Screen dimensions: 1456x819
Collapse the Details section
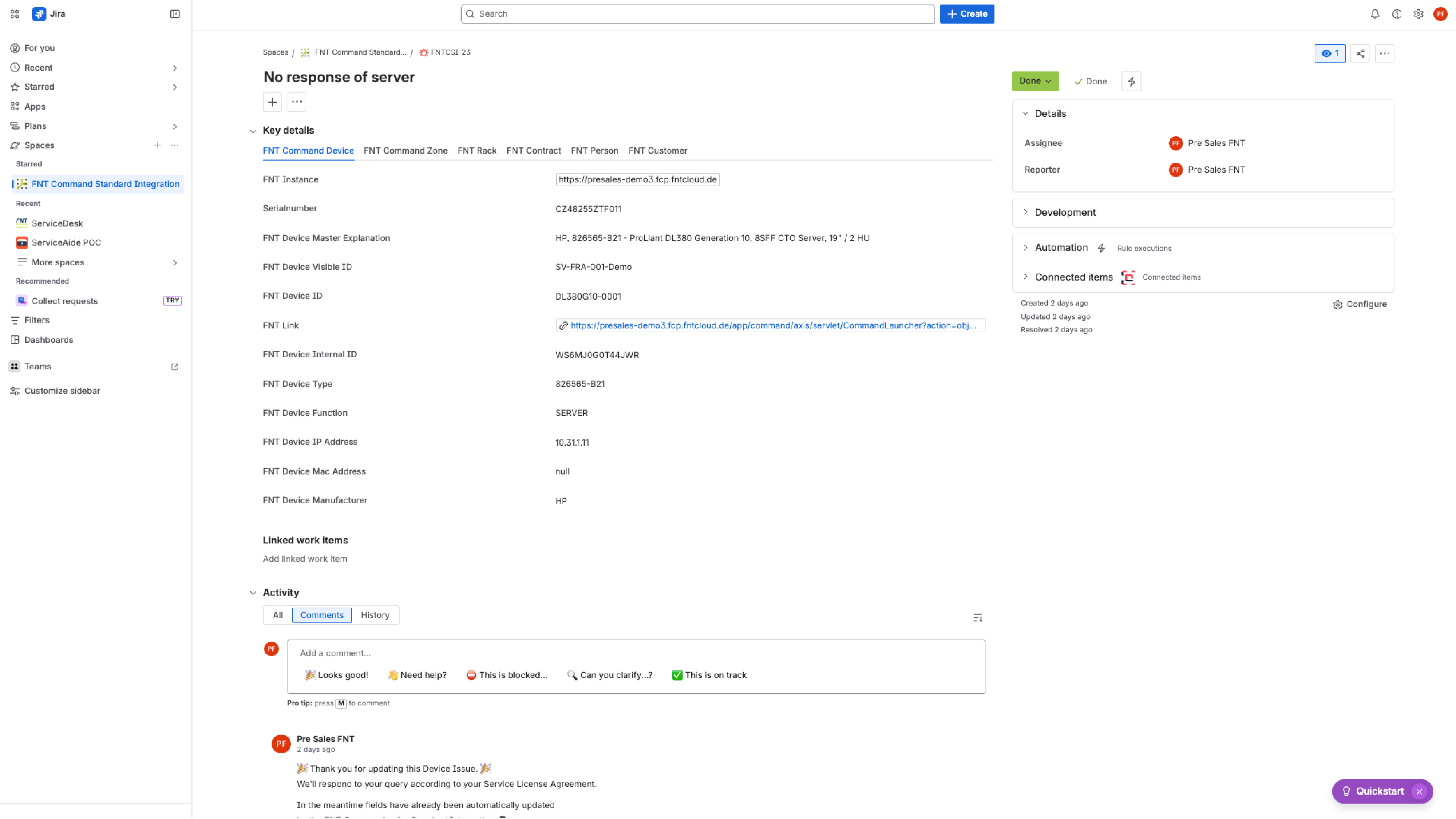[x=1025, y=114]
